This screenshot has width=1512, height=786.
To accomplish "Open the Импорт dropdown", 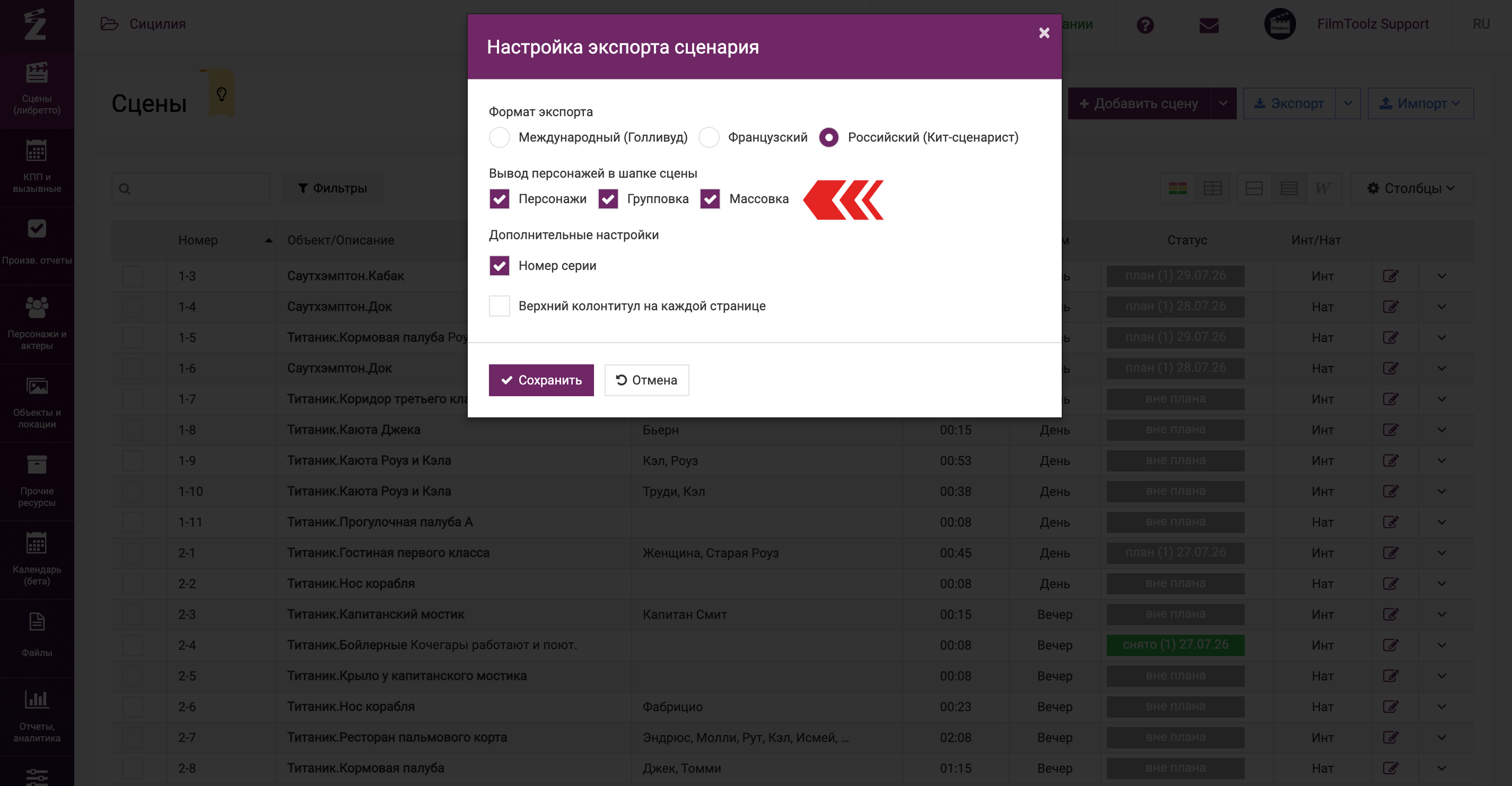I will coord(1421,103).
